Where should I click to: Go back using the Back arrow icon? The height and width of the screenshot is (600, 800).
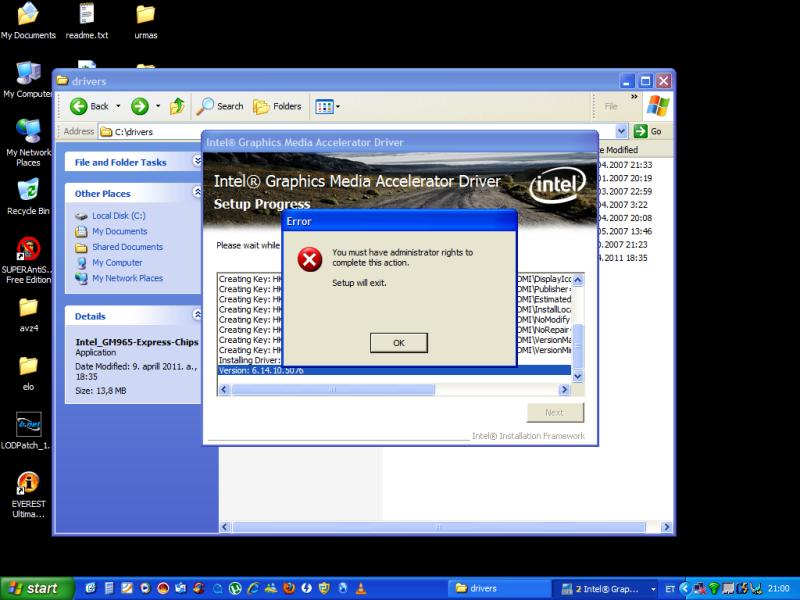(79, 106)
